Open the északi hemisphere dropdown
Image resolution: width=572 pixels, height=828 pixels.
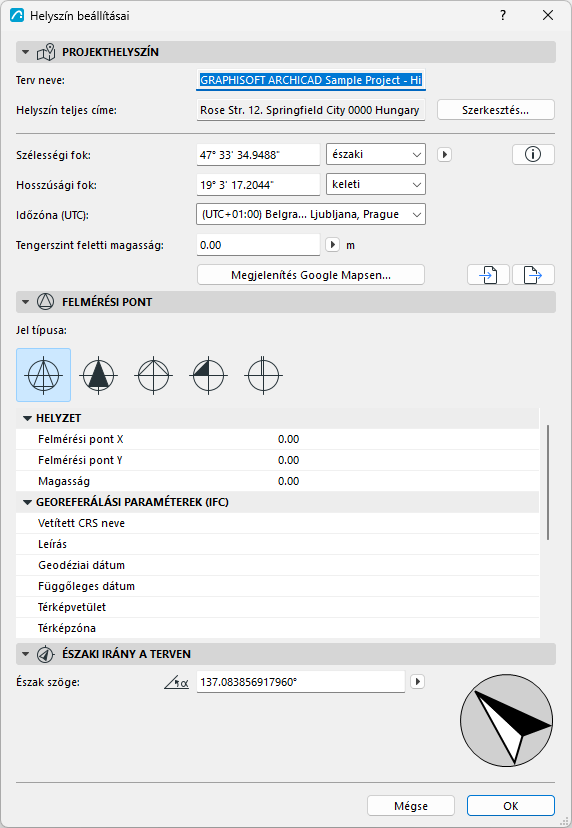tap(376, 155)
